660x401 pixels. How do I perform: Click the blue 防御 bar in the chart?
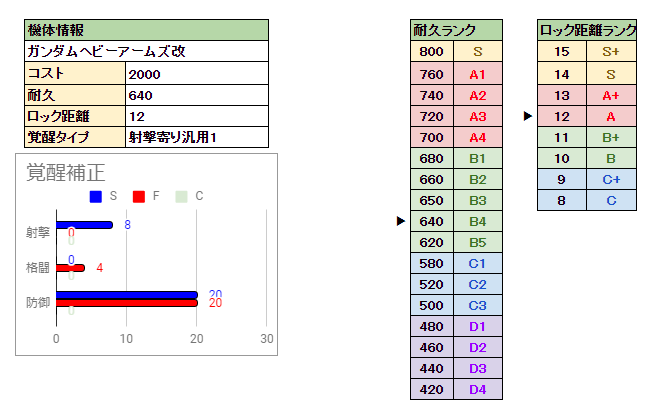[127, 295]
